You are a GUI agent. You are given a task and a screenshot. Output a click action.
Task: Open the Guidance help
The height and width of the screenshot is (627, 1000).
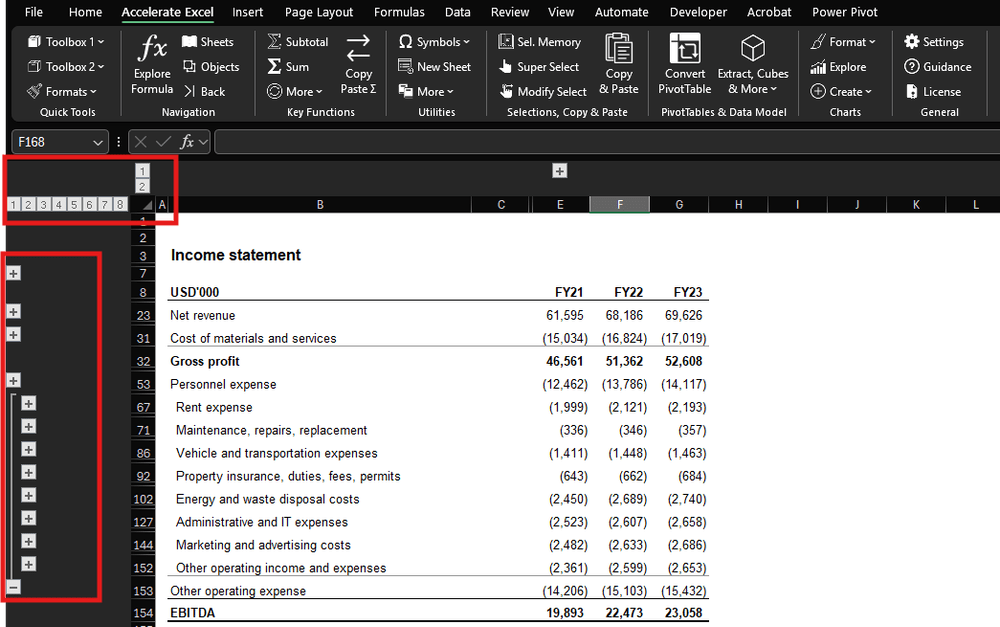point(939,66)
